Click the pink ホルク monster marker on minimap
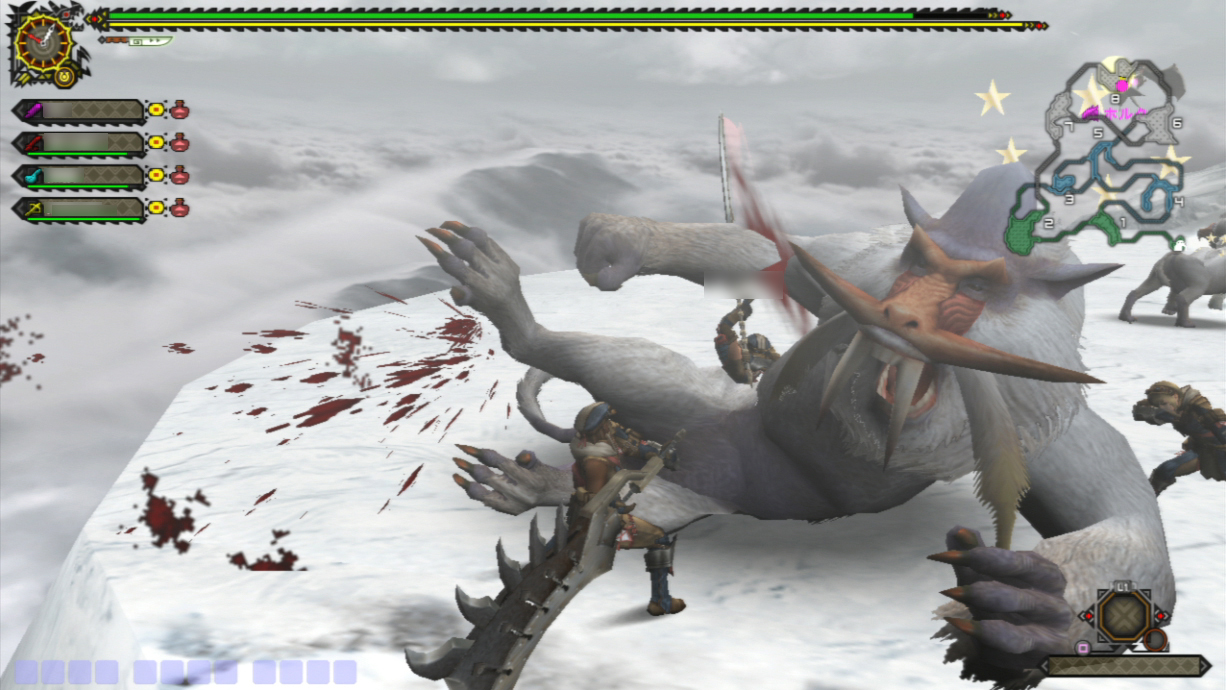The image size is (1226, 690). point(1091,114)
